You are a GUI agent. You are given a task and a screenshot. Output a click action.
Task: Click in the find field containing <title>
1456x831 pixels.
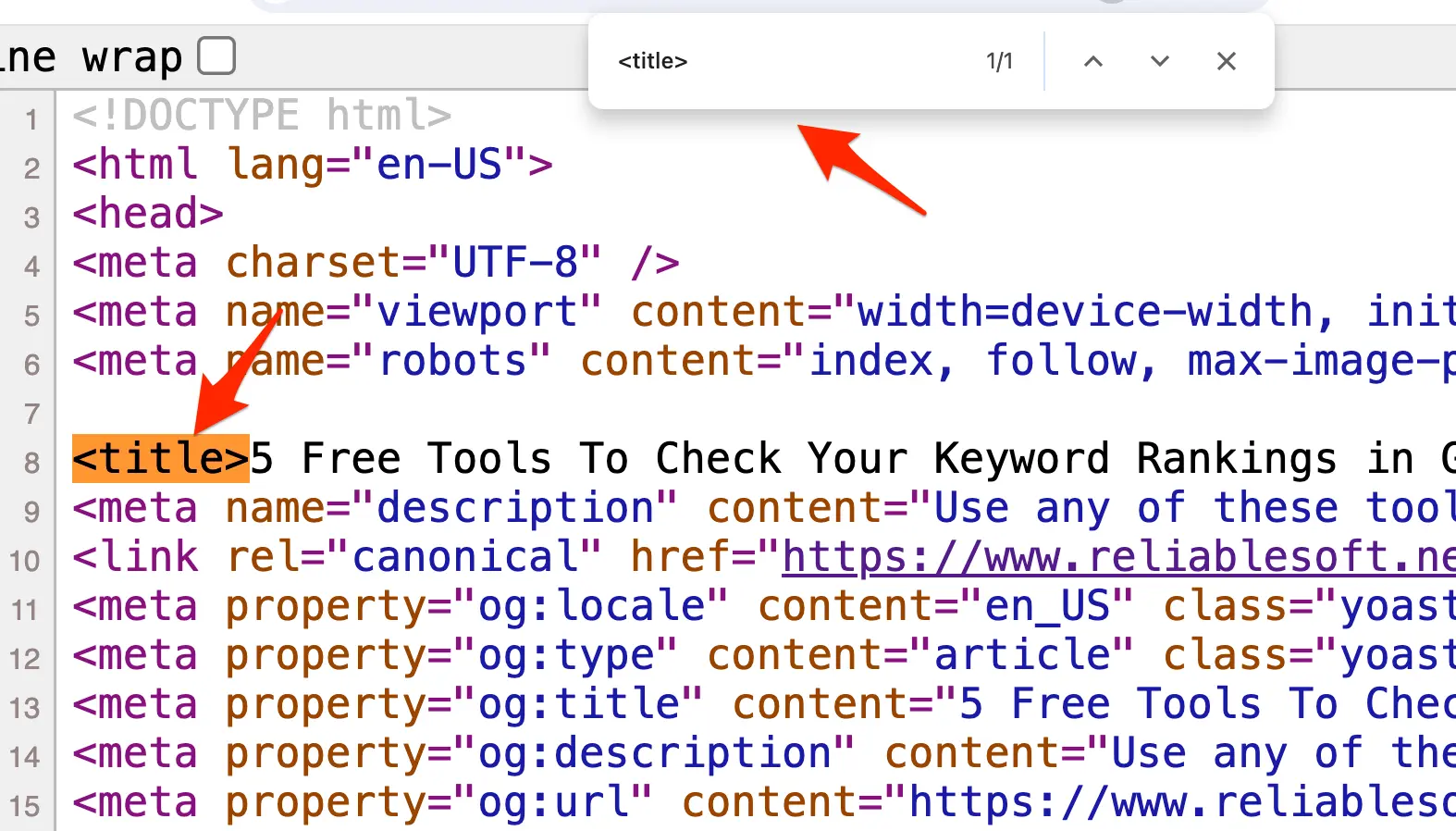click(x=786, y=61)
